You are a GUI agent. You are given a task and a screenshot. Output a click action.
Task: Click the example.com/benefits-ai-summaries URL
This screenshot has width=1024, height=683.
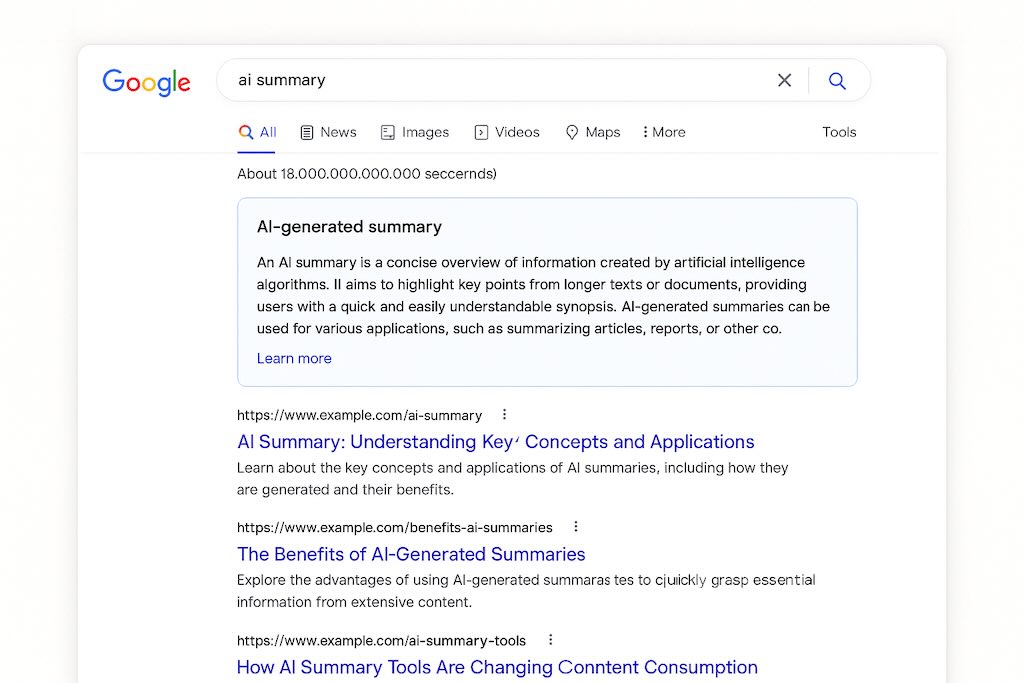click(x=394, y=528)
